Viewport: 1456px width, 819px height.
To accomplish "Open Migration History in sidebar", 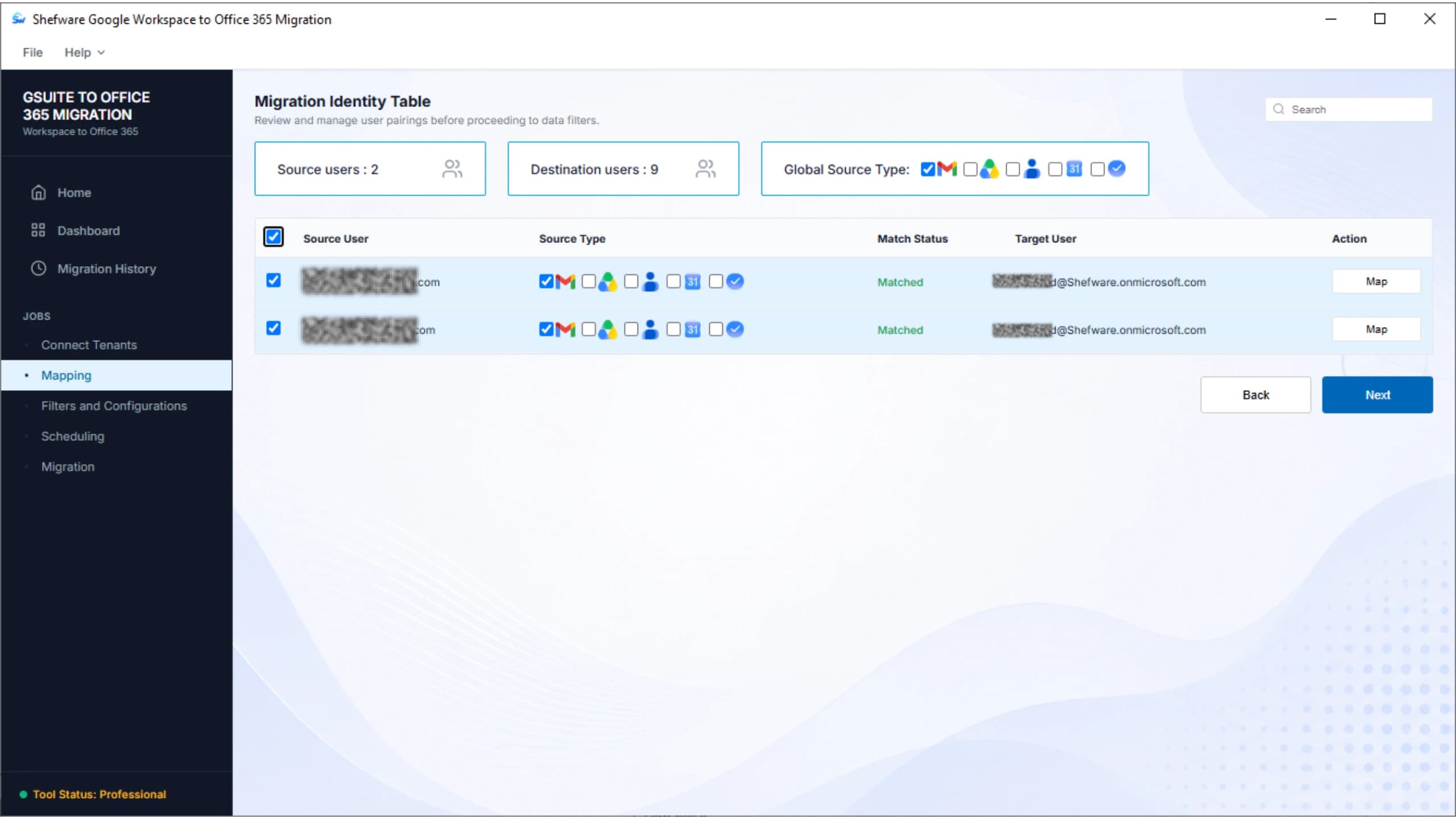I will (106, 268).
